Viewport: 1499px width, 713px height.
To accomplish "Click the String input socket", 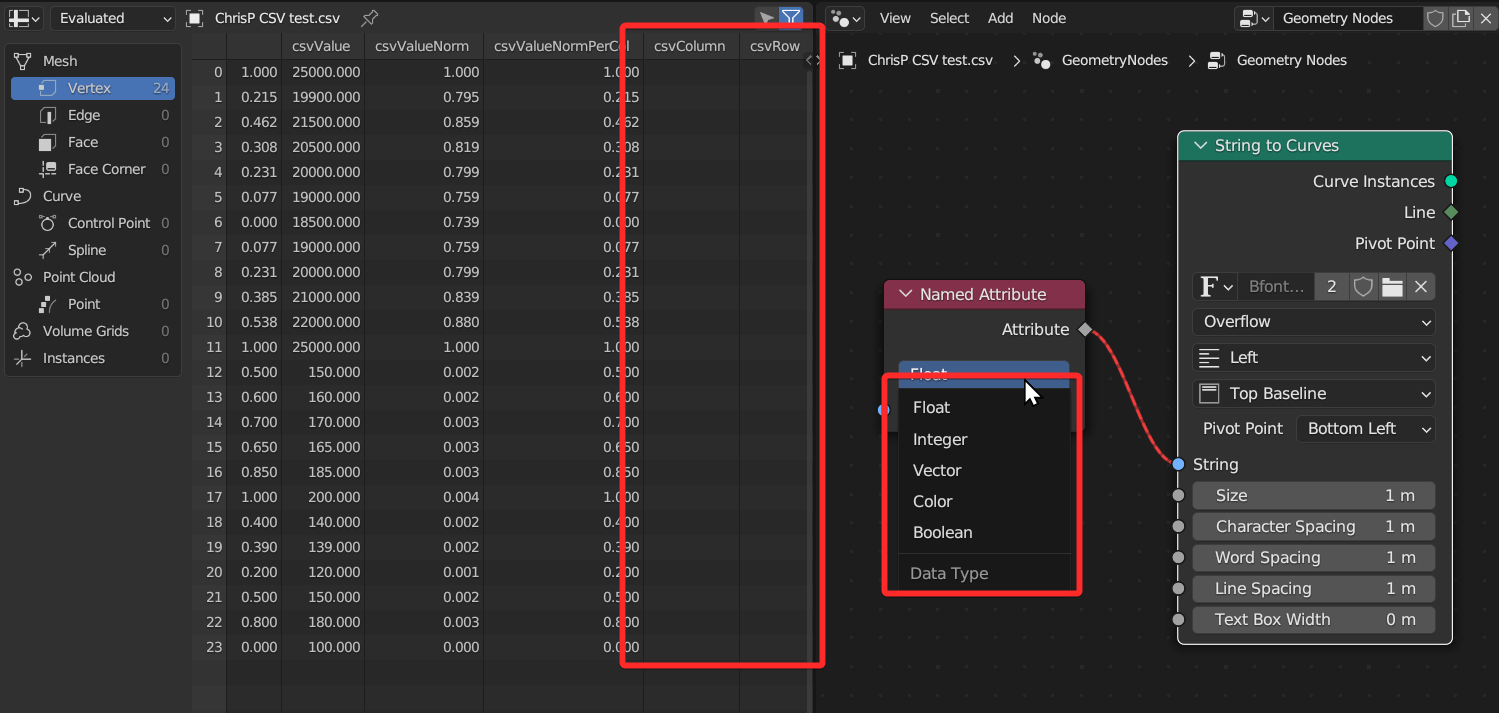I will click(x=1178, y=464).
